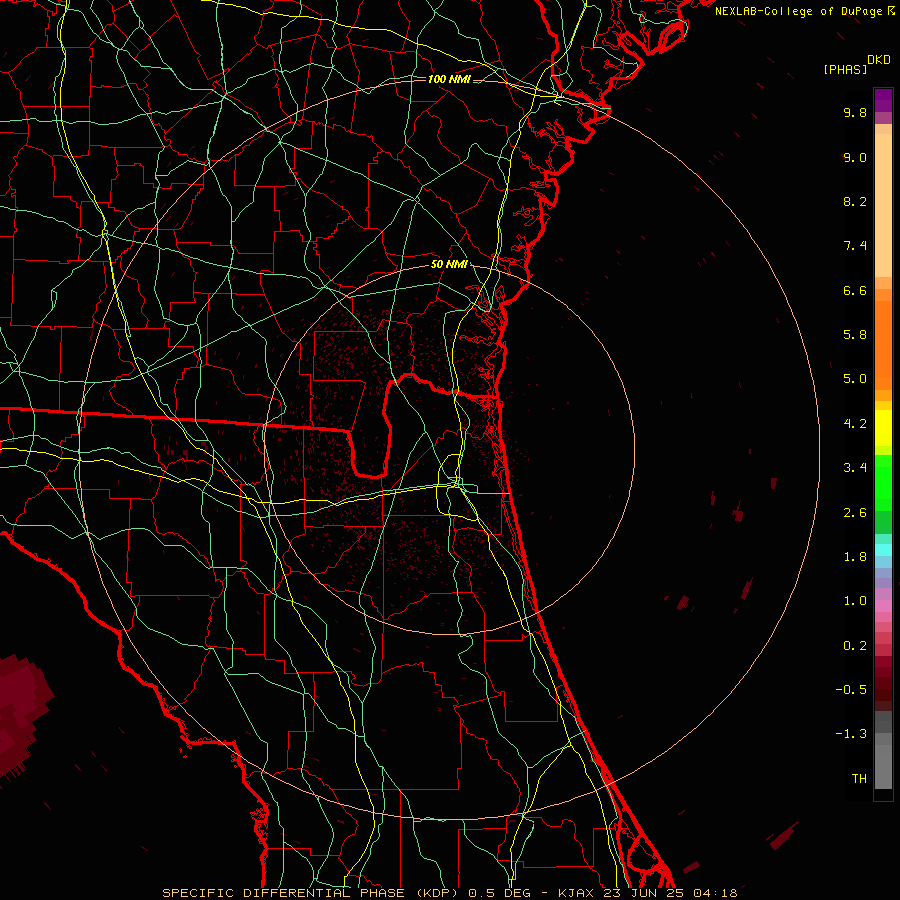This screenshot has height=900, width=900.
Task: Click the 7.4 value on the color scale
Action: pos(855,246)
